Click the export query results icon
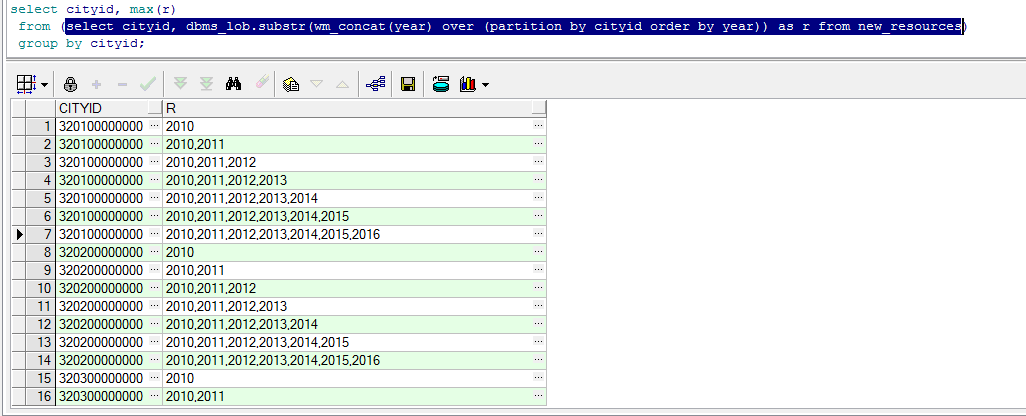The image size is (1026, 416). point(440,85)
